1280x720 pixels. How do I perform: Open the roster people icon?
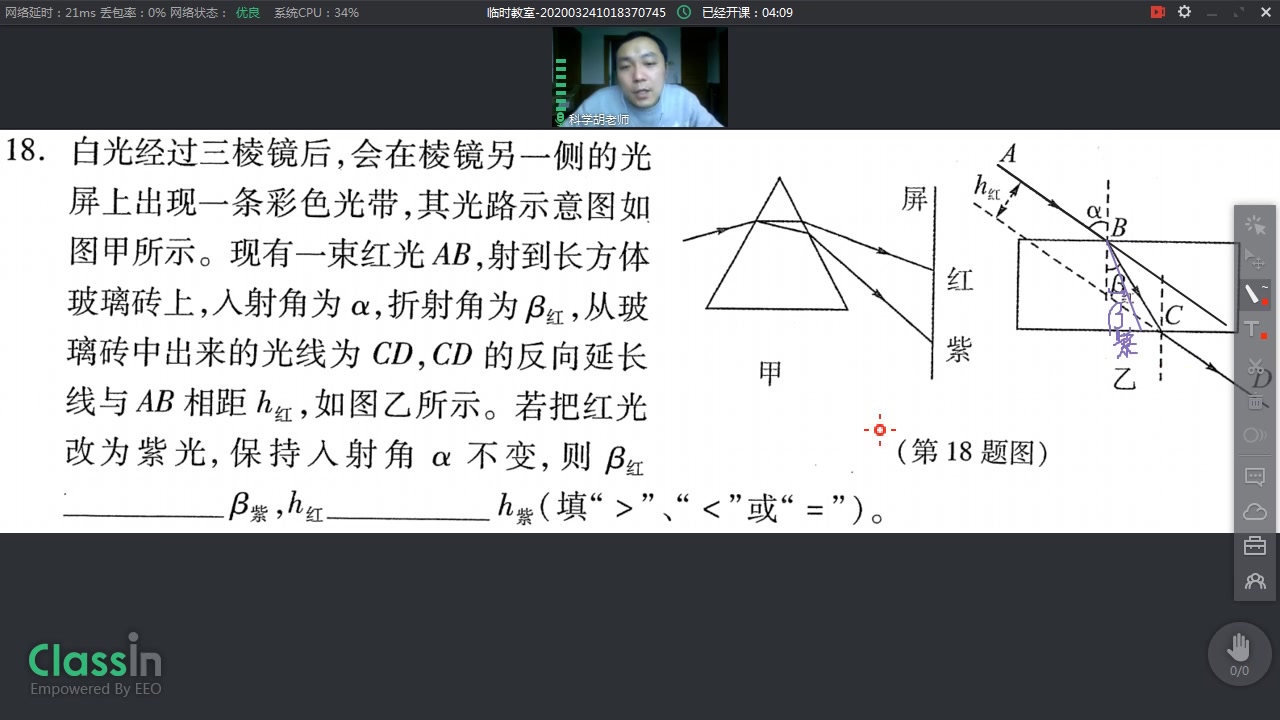click(x=1255, y=581)
